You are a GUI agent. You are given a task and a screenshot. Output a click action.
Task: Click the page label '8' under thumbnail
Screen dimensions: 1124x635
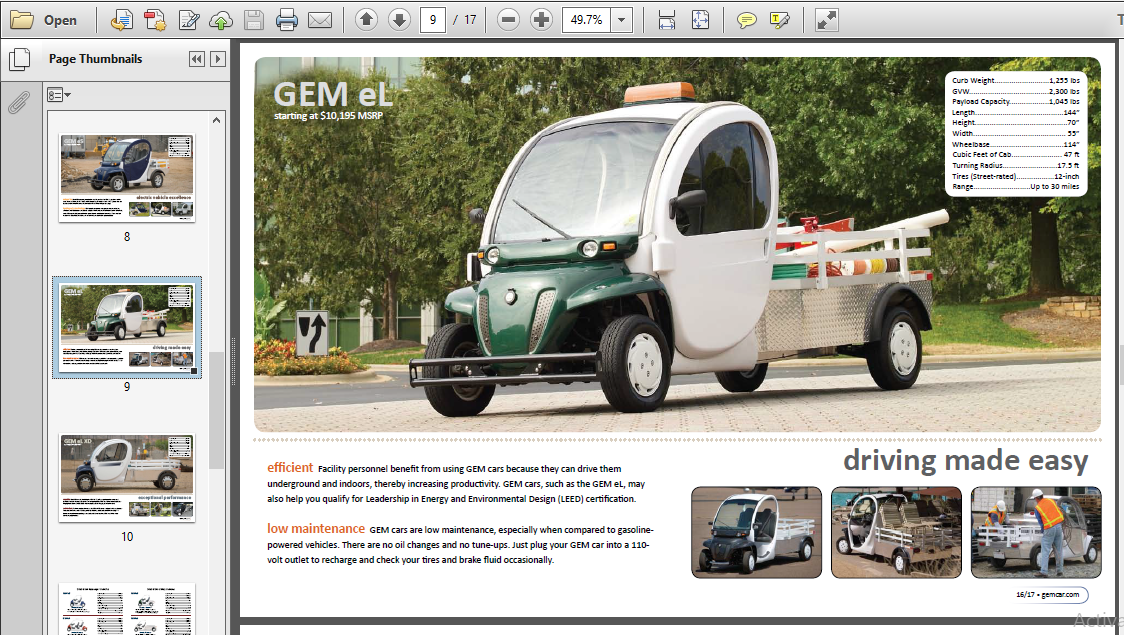127,237
